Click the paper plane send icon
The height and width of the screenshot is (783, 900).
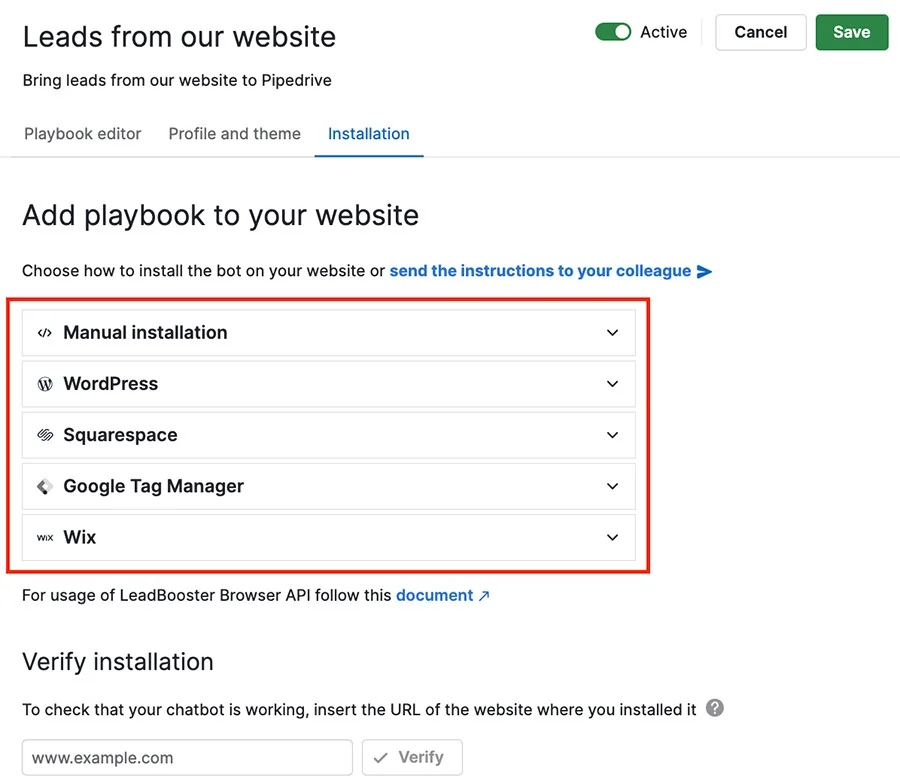[x=704, y=272]
